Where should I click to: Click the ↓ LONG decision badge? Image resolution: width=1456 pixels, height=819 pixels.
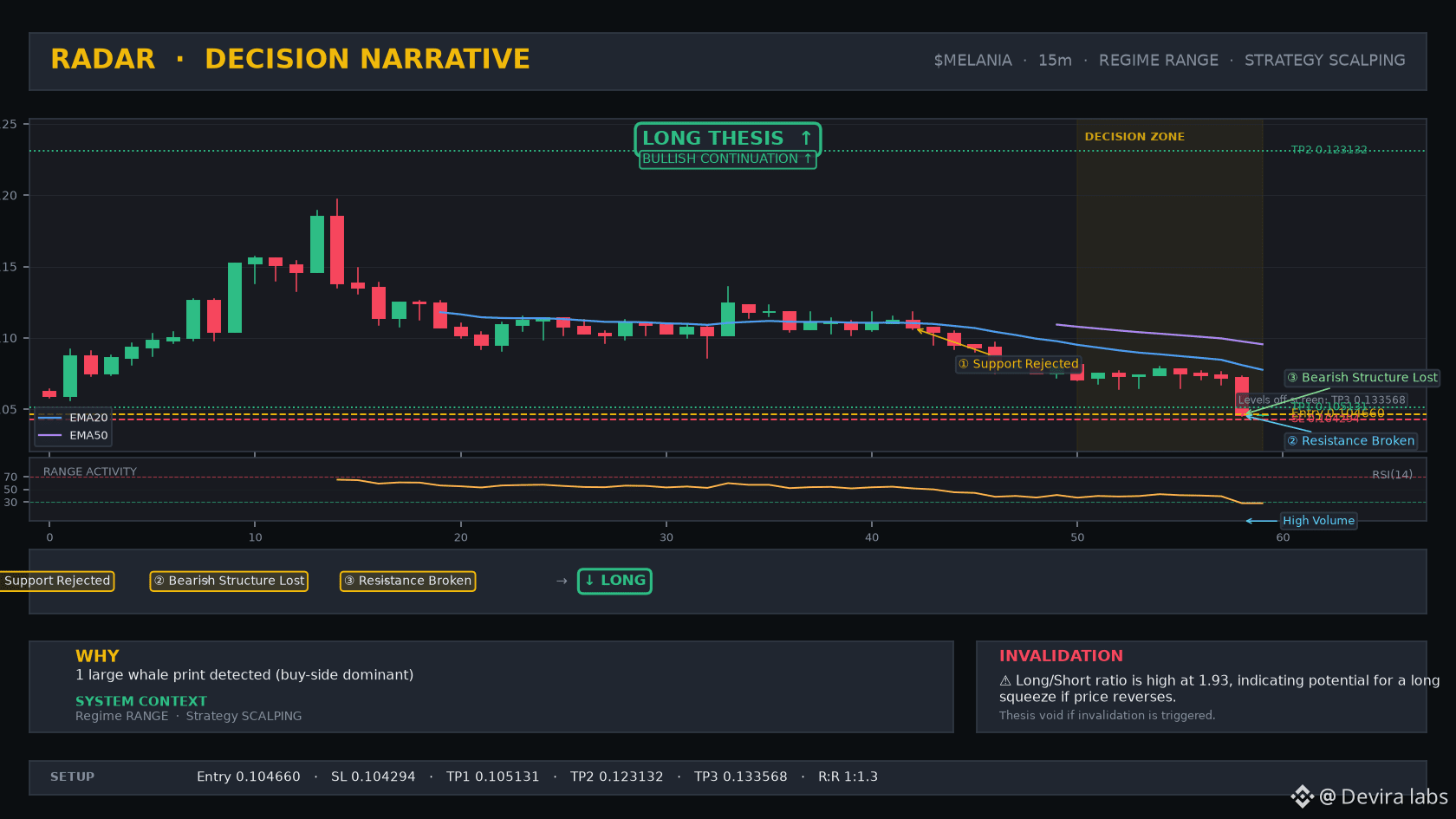click(x=614, y=581)
